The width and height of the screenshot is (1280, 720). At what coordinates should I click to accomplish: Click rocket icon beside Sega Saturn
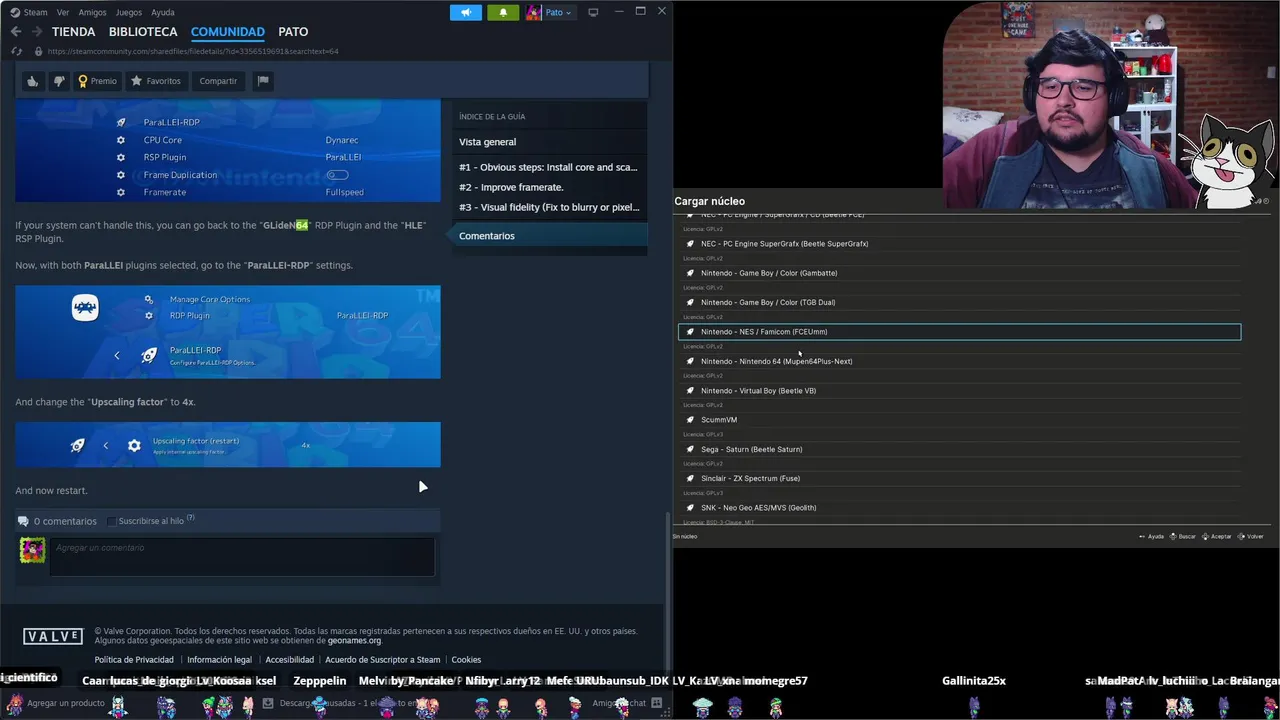689,449
